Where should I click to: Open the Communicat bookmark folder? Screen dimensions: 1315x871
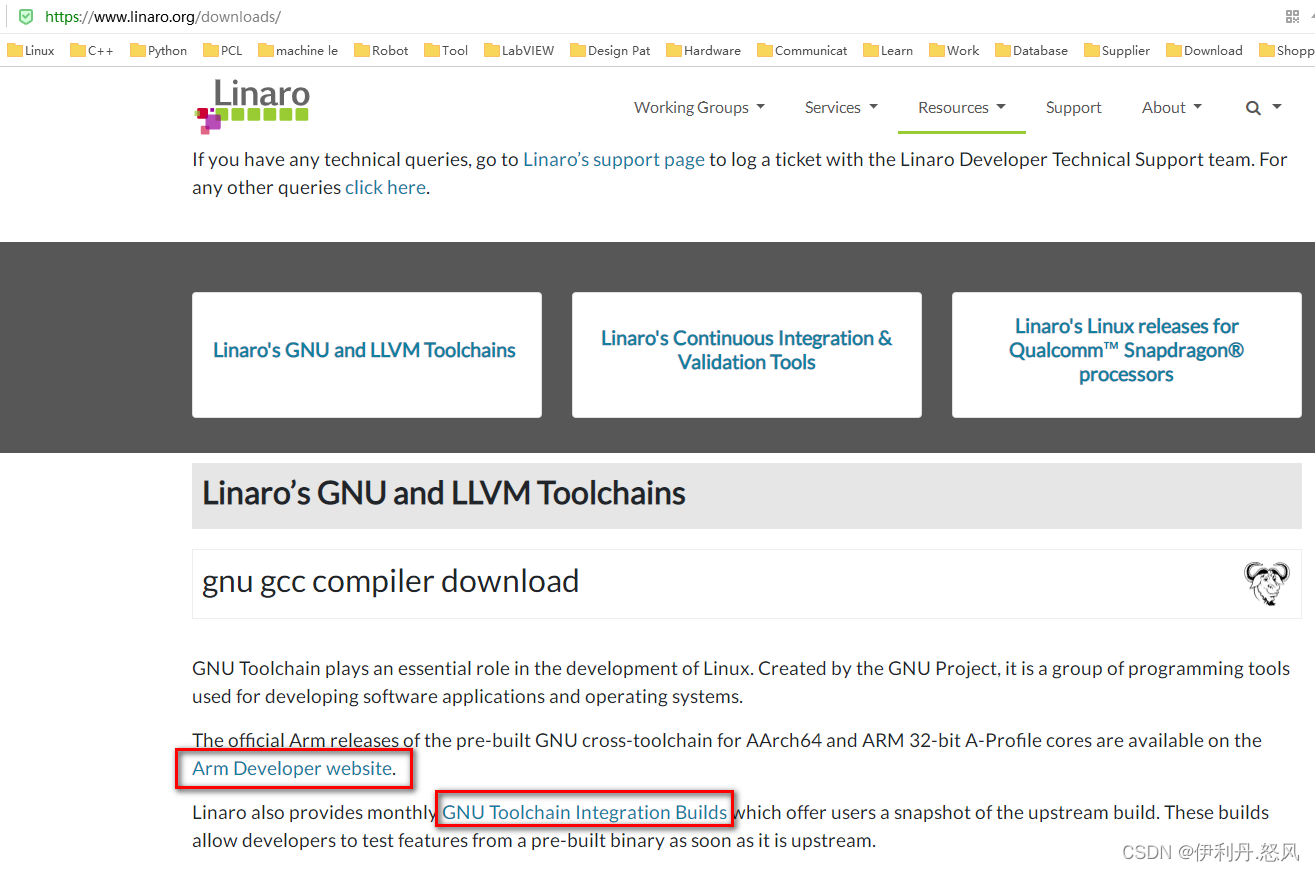click(x=802, y=50)
